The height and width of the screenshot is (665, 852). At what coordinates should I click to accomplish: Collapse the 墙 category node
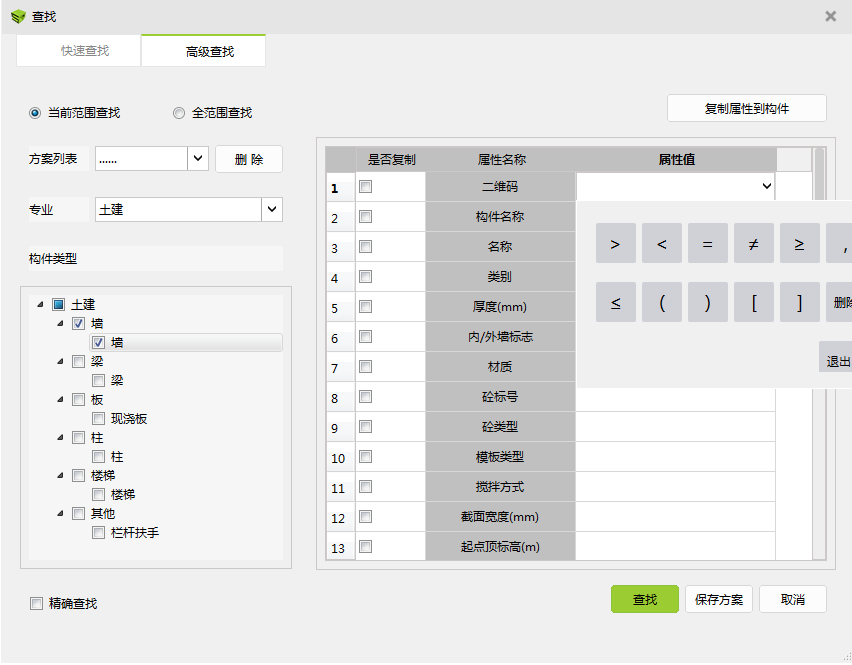[x=60, y=324]
